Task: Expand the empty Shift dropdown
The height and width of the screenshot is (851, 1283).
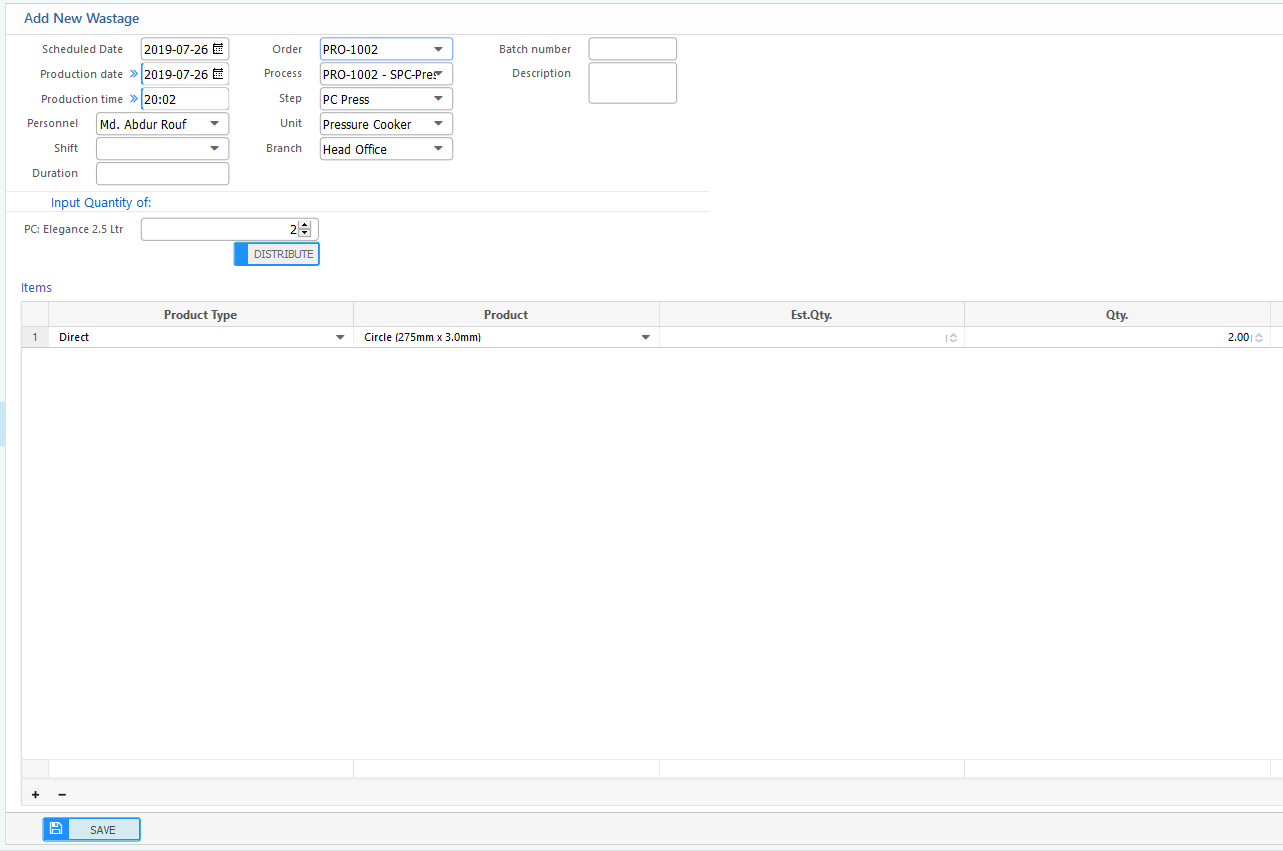Action: (214, 149)
